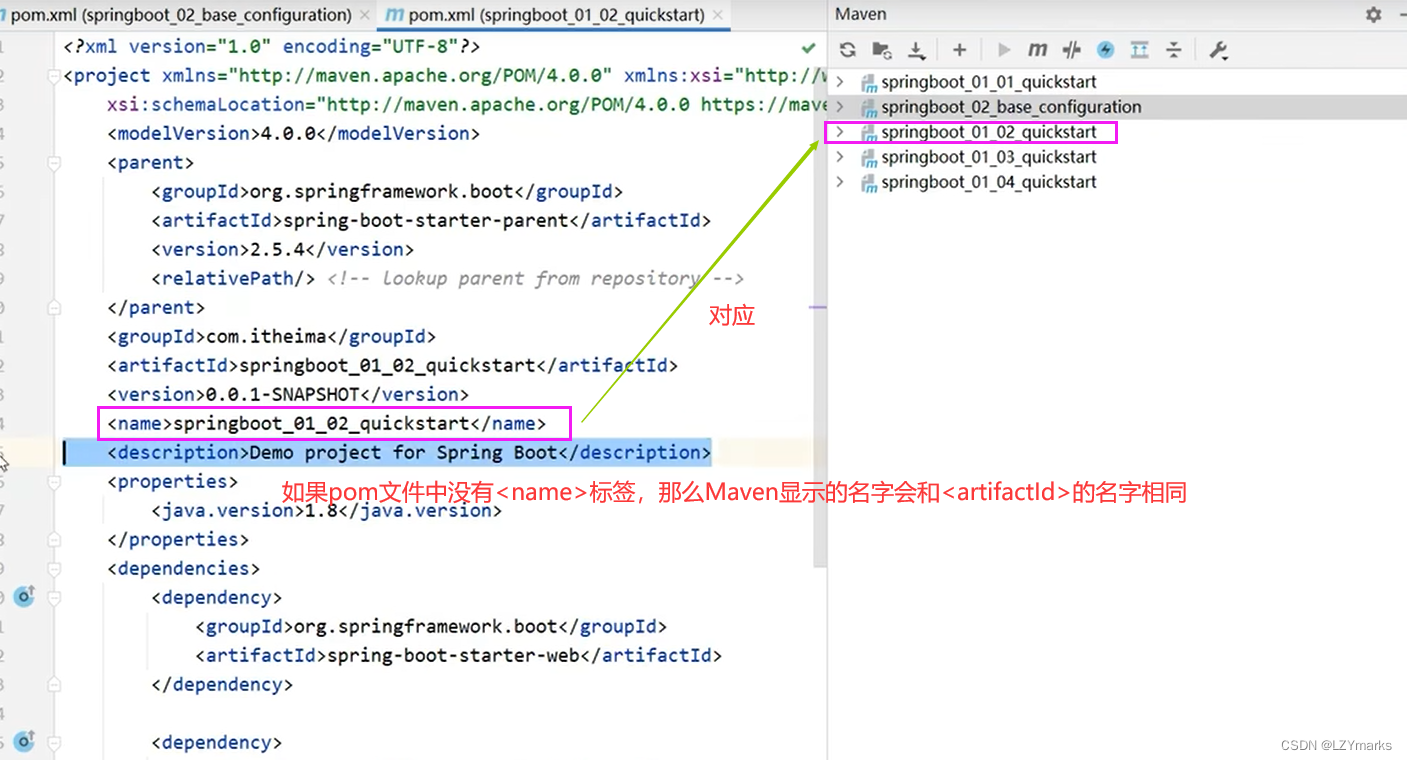Fold the parent tag block in gutter
This screenshot has height=760, width=1407.
coord(54,162)
